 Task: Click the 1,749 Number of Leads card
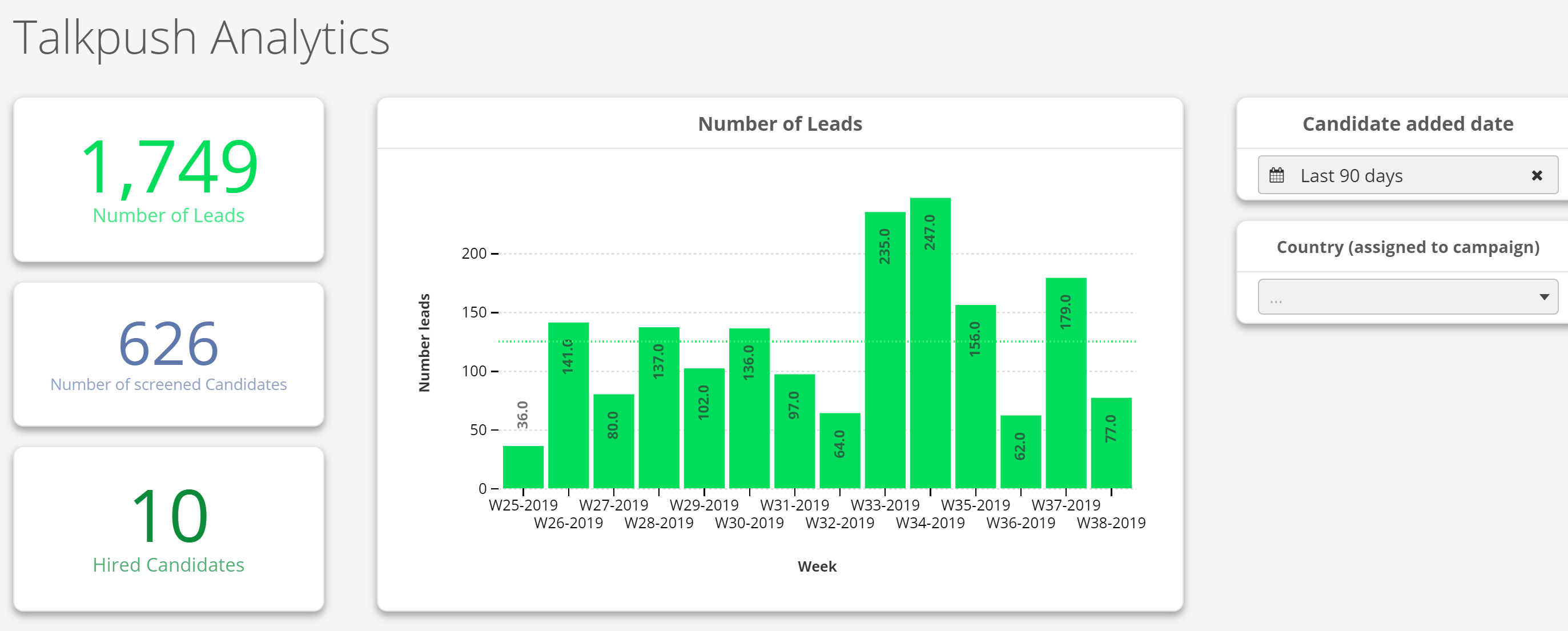pyautogui.click(x=168, y=180)
